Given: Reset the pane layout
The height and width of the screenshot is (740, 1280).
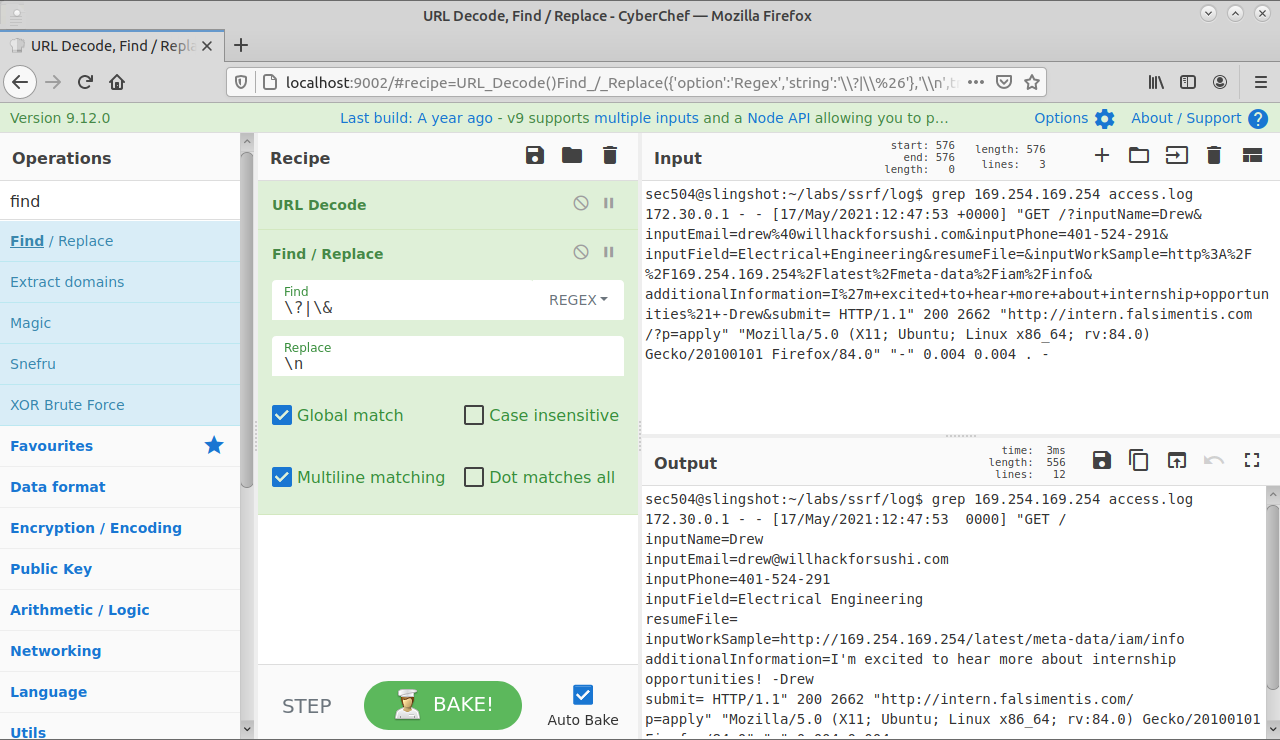Looking at the screenshot, I should [1252, 155].
